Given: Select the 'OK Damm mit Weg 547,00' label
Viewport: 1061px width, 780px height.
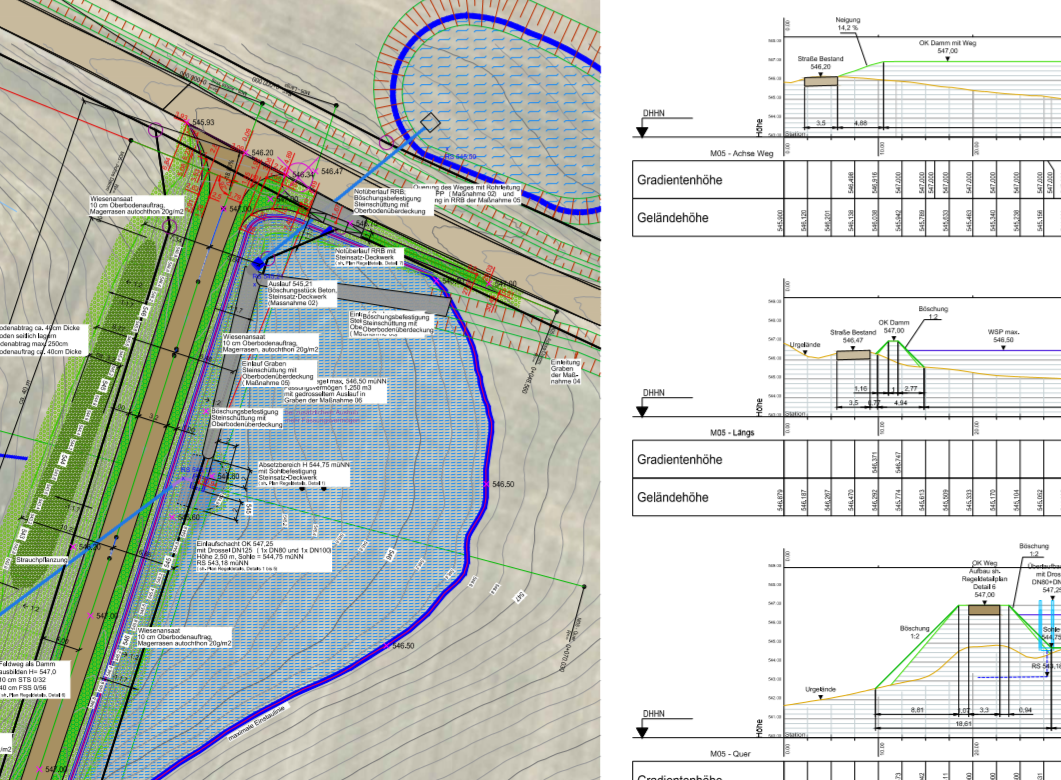Looking at the screenshot, I should click(x=947, y=47).
